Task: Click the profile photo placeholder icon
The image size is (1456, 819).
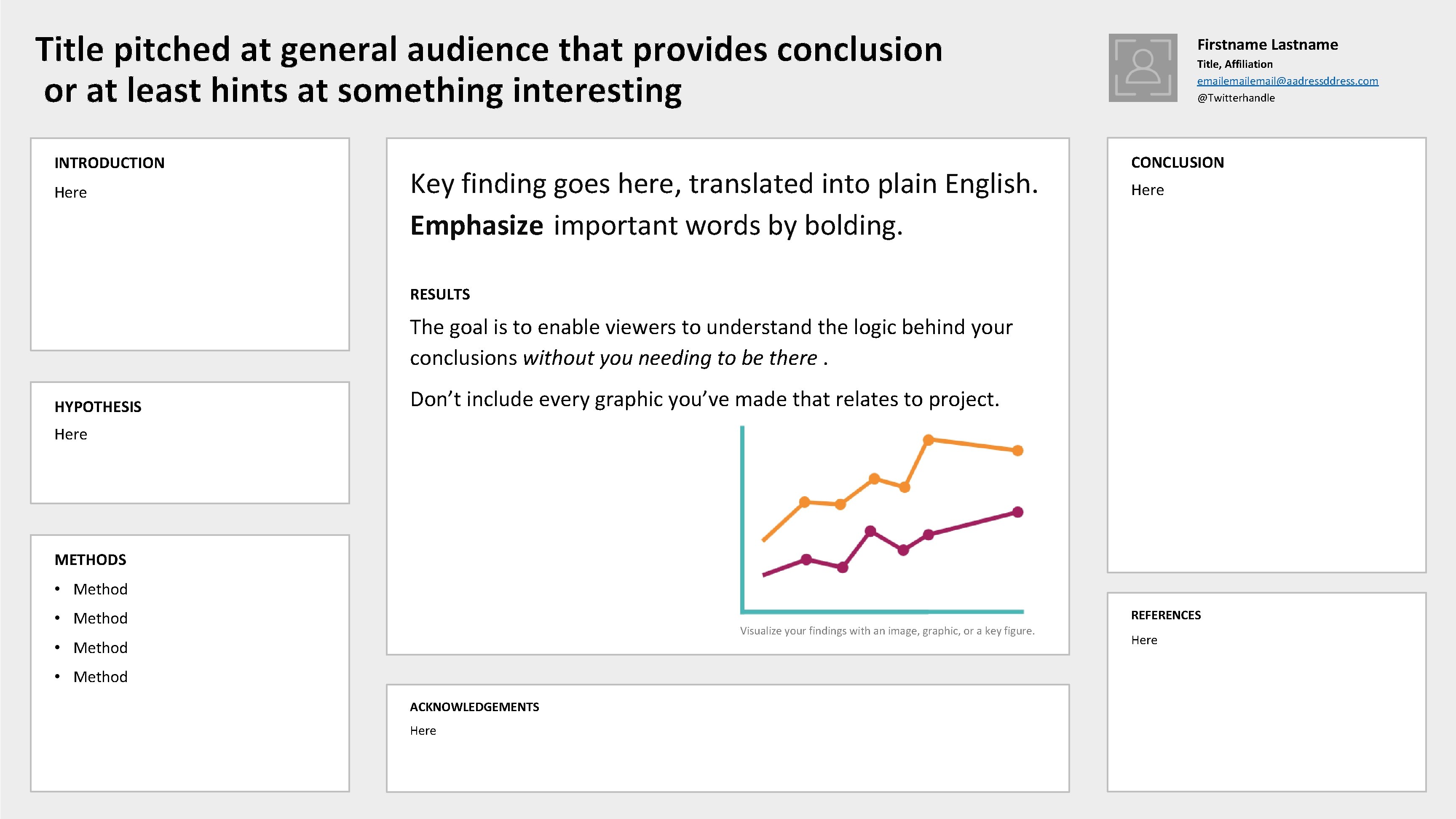Action: (x=1142, y=68)
